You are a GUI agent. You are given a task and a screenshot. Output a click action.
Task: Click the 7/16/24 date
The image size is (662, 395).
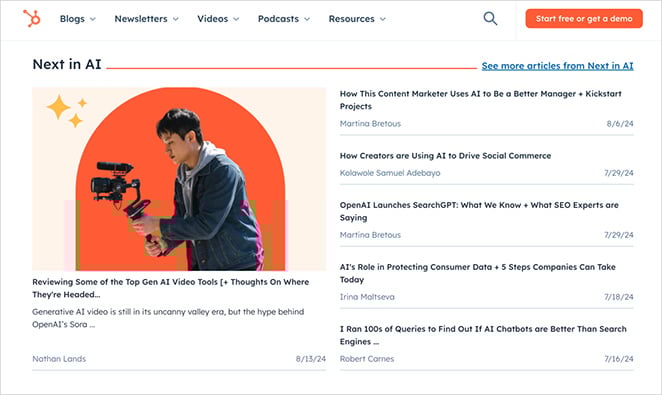pyautogui.click(x=619, y=359)
